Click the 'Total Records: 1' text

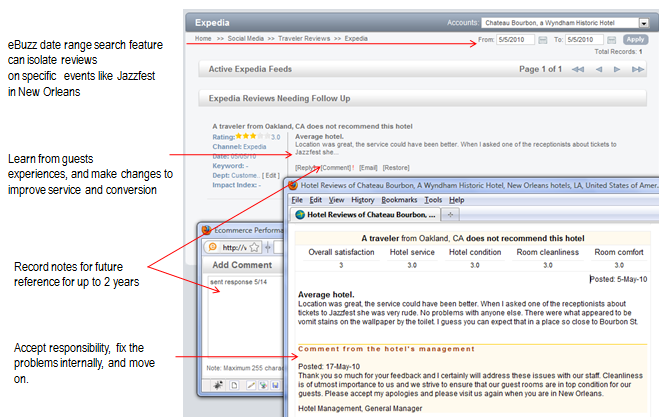coord(618,52)
